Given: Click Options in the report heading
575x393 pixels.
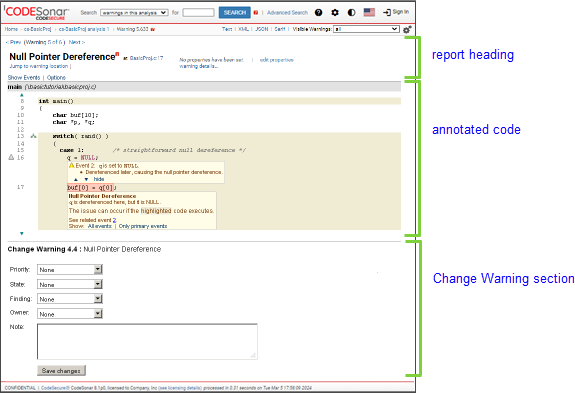Looking at the screenshot, I should pyautogui.click(x=56, y=77).
